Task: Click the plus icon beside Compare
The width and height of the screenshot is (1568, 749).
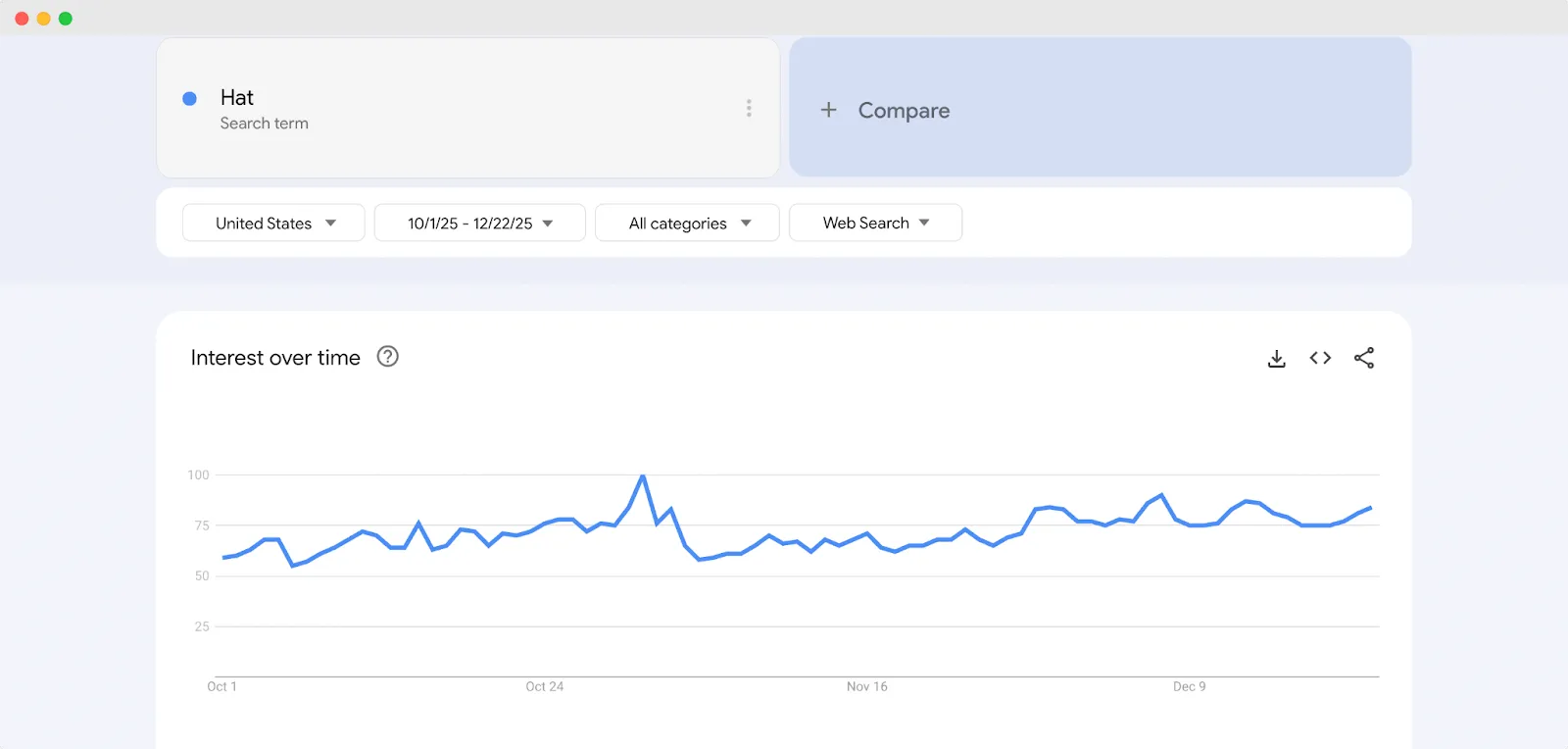Action: (828, 110)
